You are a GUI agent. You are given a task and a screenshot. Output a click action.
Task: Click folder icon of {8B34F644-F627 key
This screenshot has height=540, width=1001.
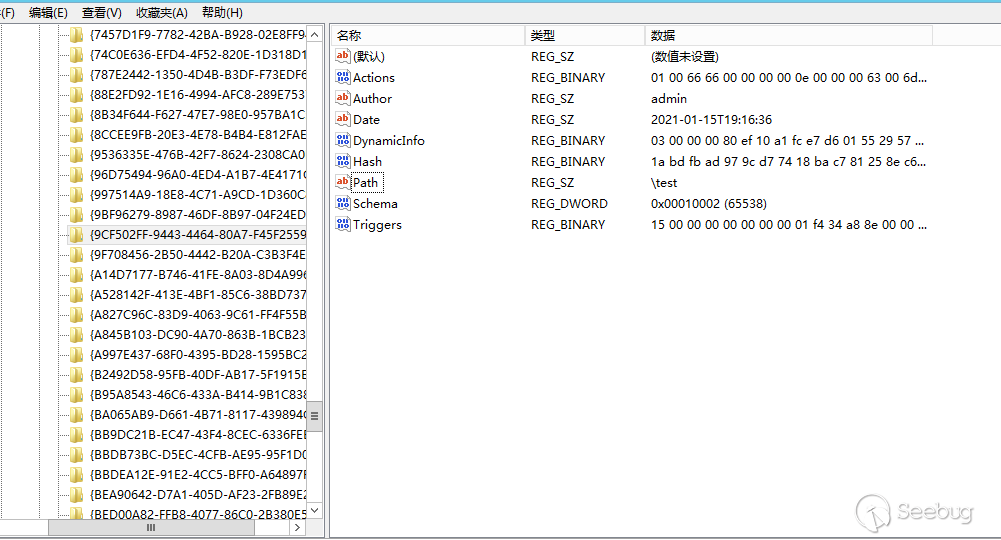[77, 115]
